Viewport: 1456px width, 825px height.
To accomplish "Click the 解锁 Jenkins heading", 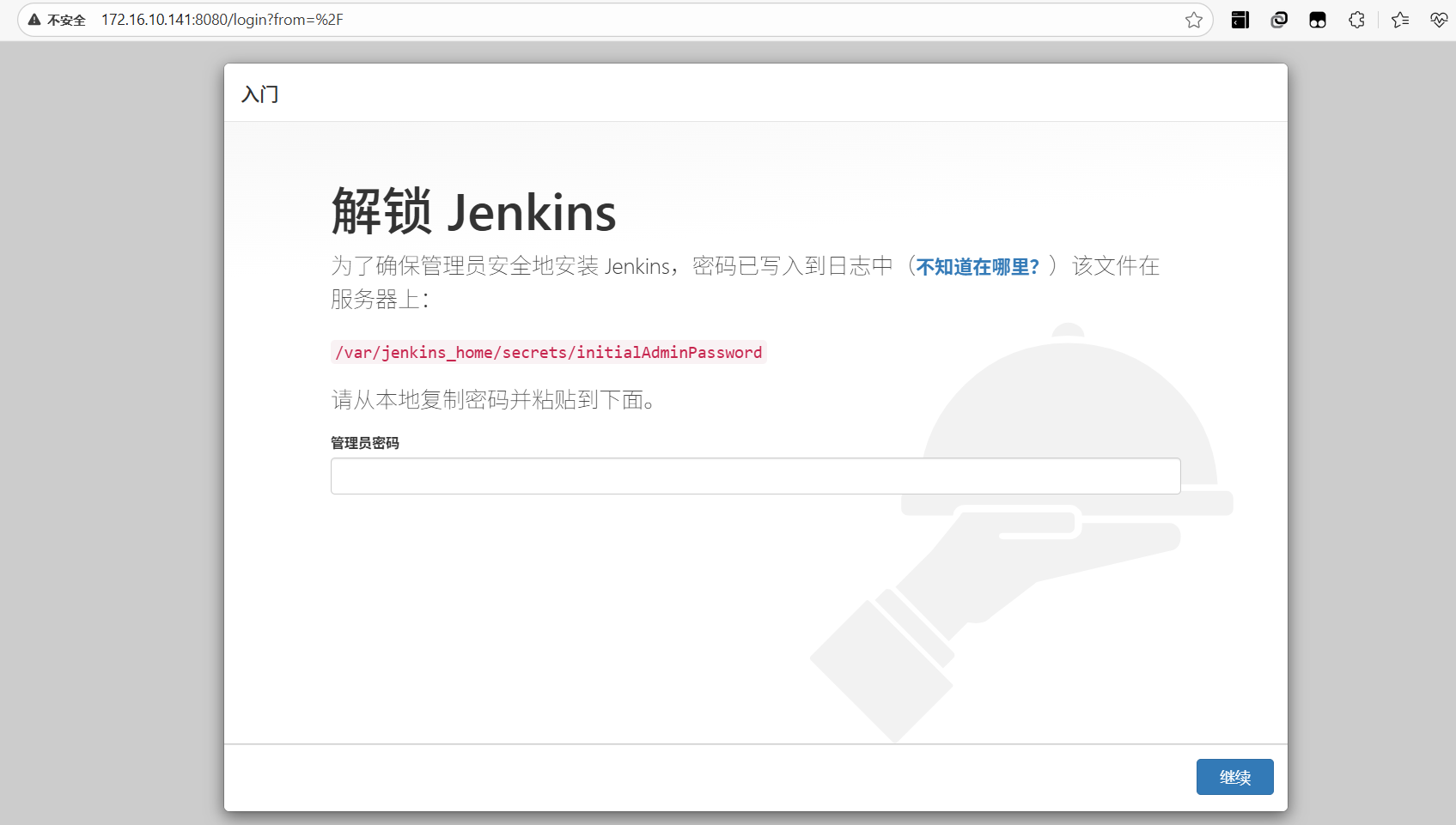I will (x=474, y=212).
